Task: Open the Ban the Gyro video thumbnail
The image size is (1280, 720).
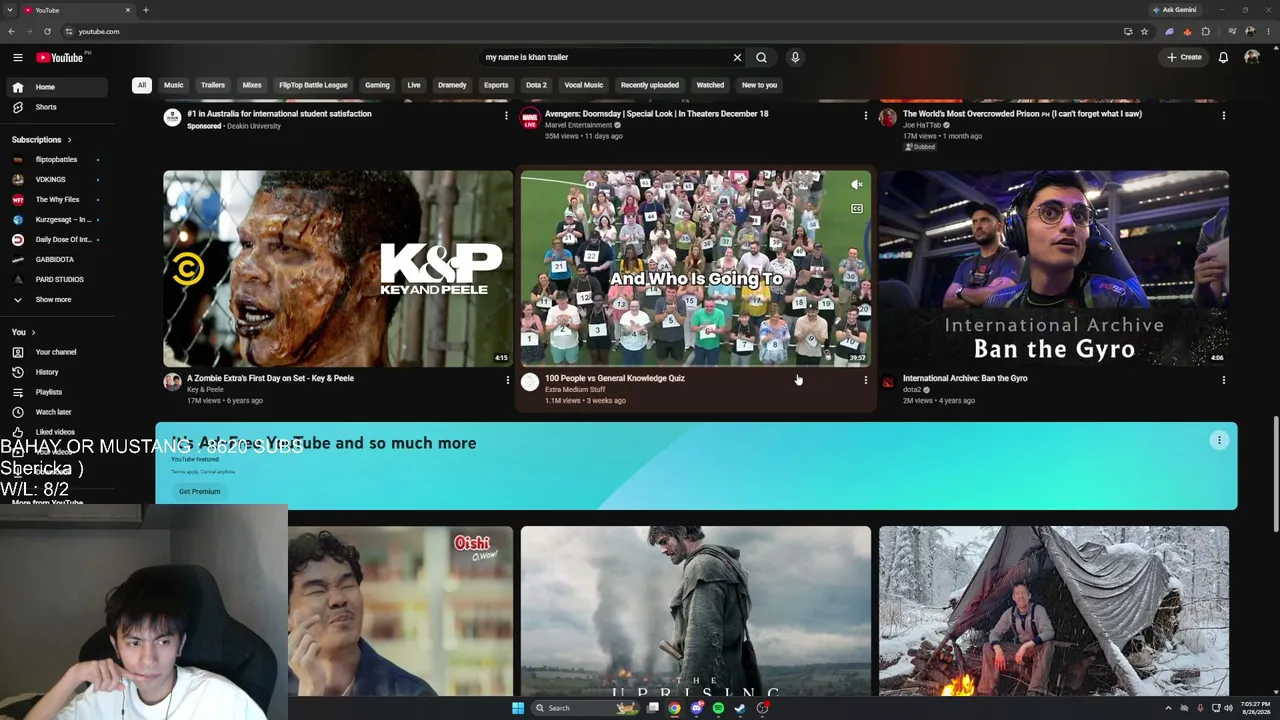Action: (1054, 269)
